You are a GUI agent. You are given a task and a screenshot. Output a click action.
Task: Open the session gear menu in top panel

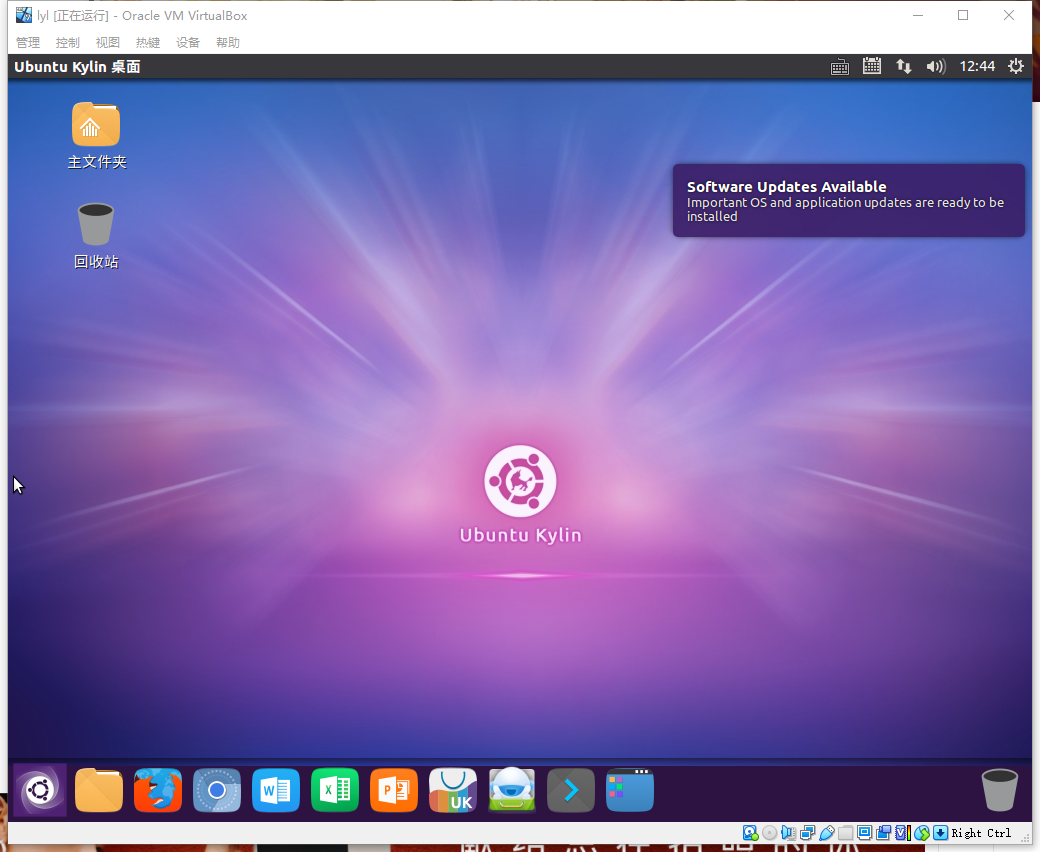tap(1015, 66)
